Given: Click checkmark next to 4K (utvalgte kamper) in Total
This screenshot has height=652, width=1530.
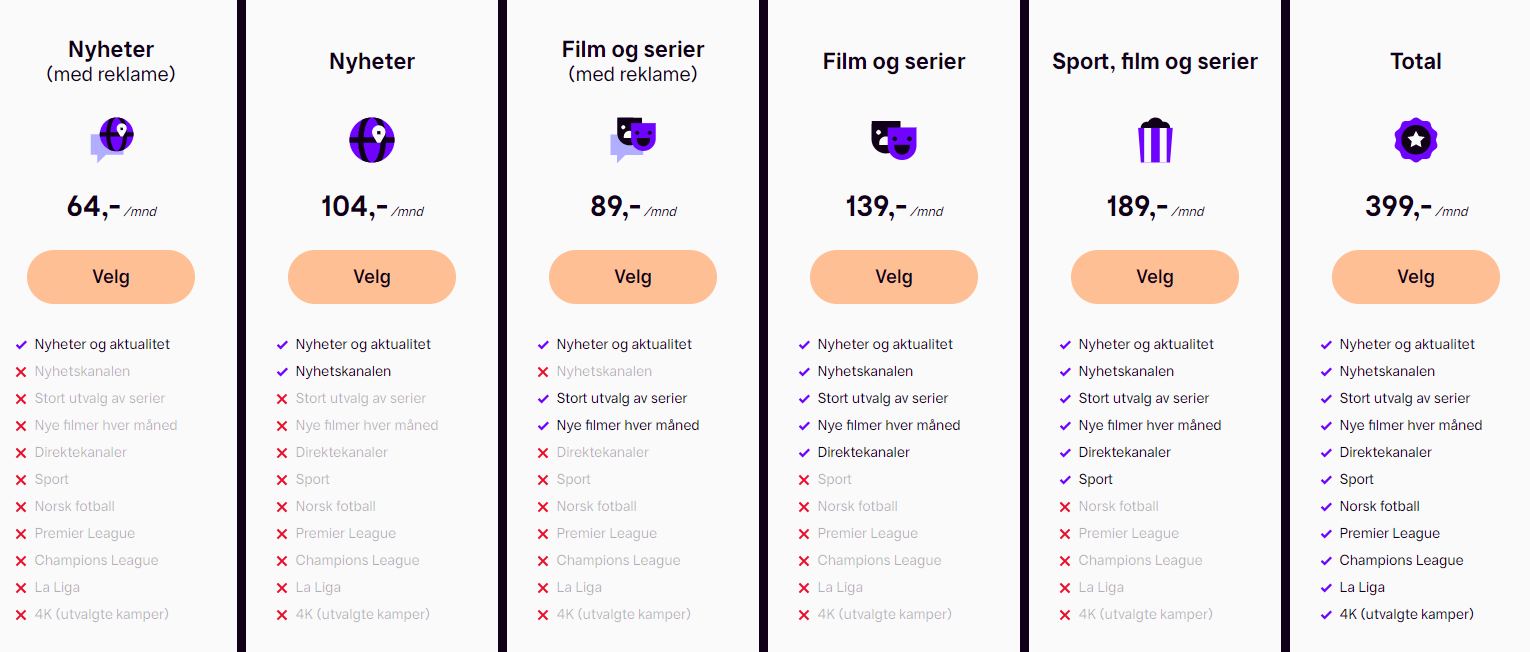Looking at the screenshot, I should (x=1326, y=615).
